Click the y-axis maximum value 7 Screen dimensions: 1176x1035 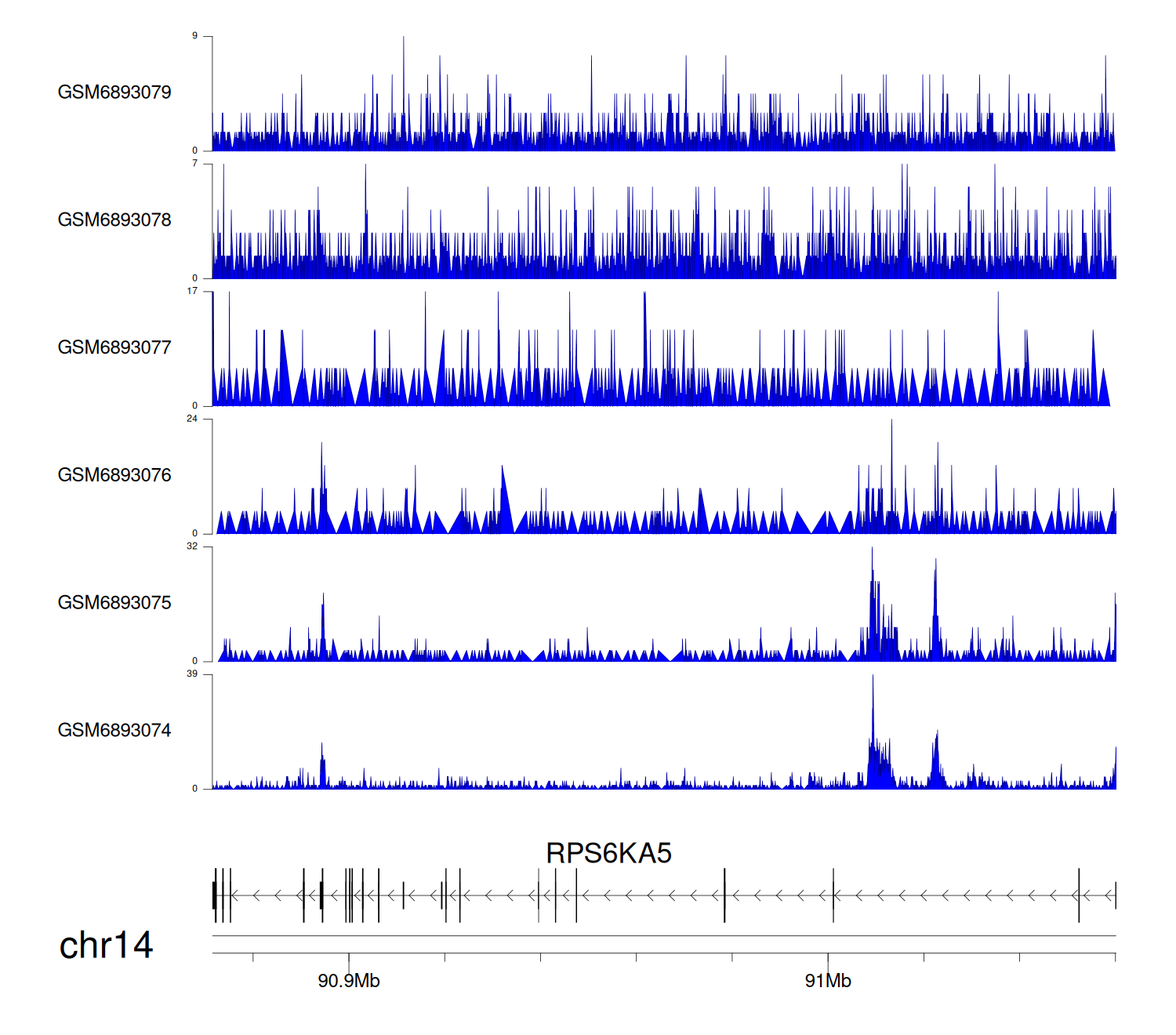[194, 164]
